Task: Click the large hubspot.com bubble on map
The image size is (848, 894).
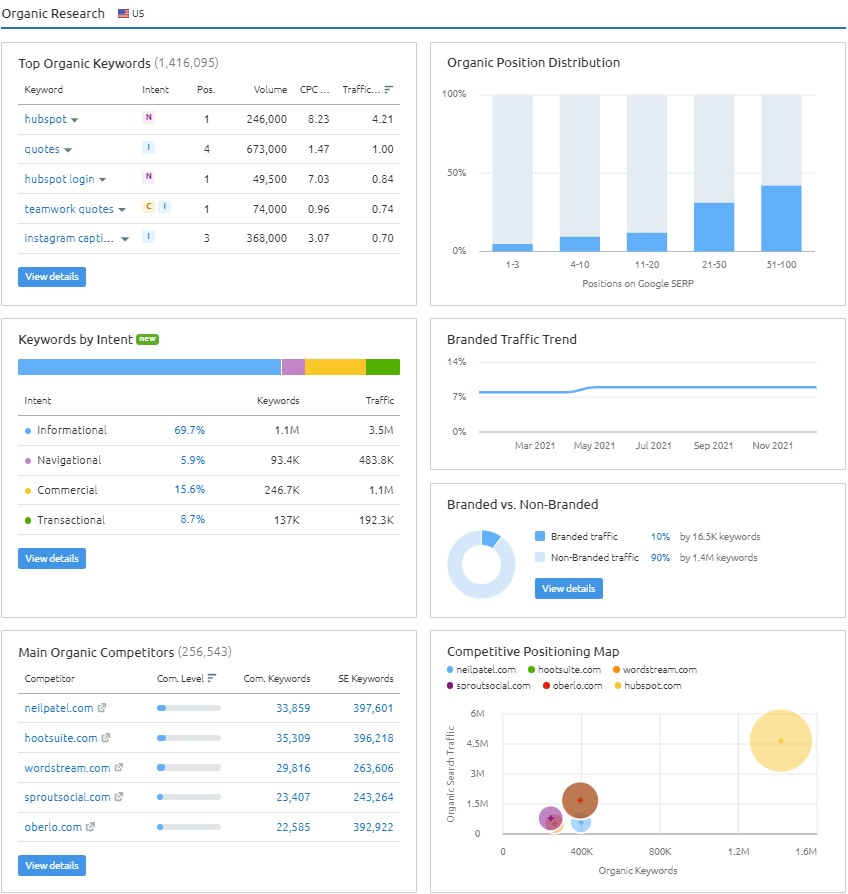Action: click(781, 741)
